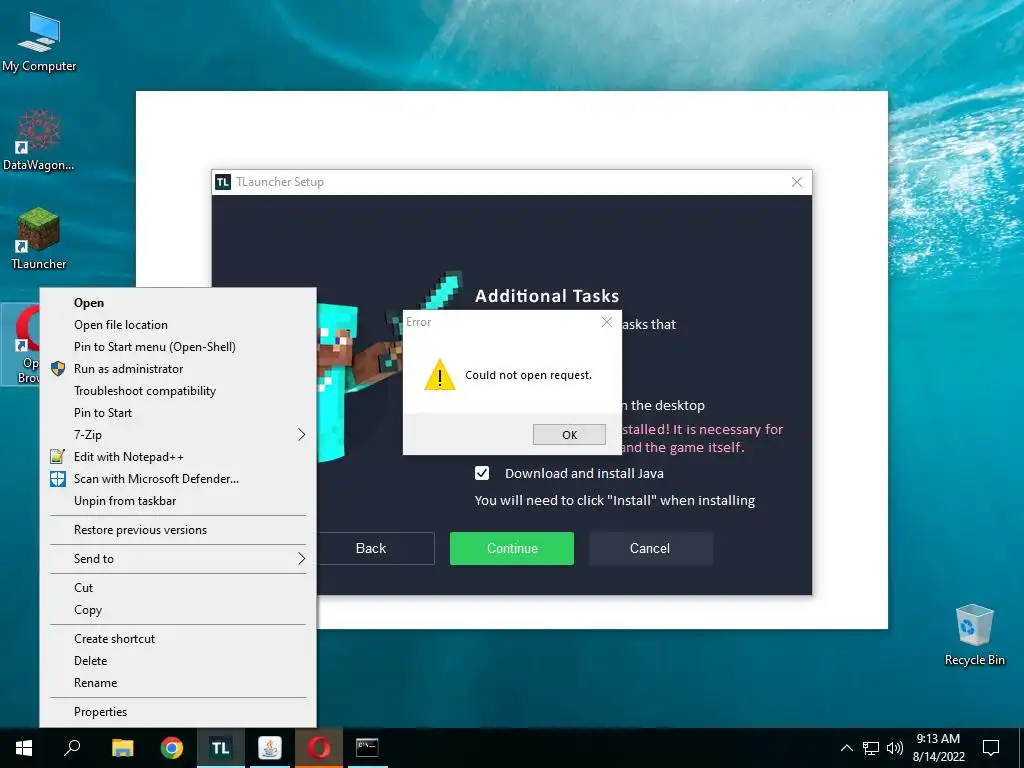Click TL logo in TLauncher Setup title bar
Screen dimensions: 1024x768
pos(223,182)
